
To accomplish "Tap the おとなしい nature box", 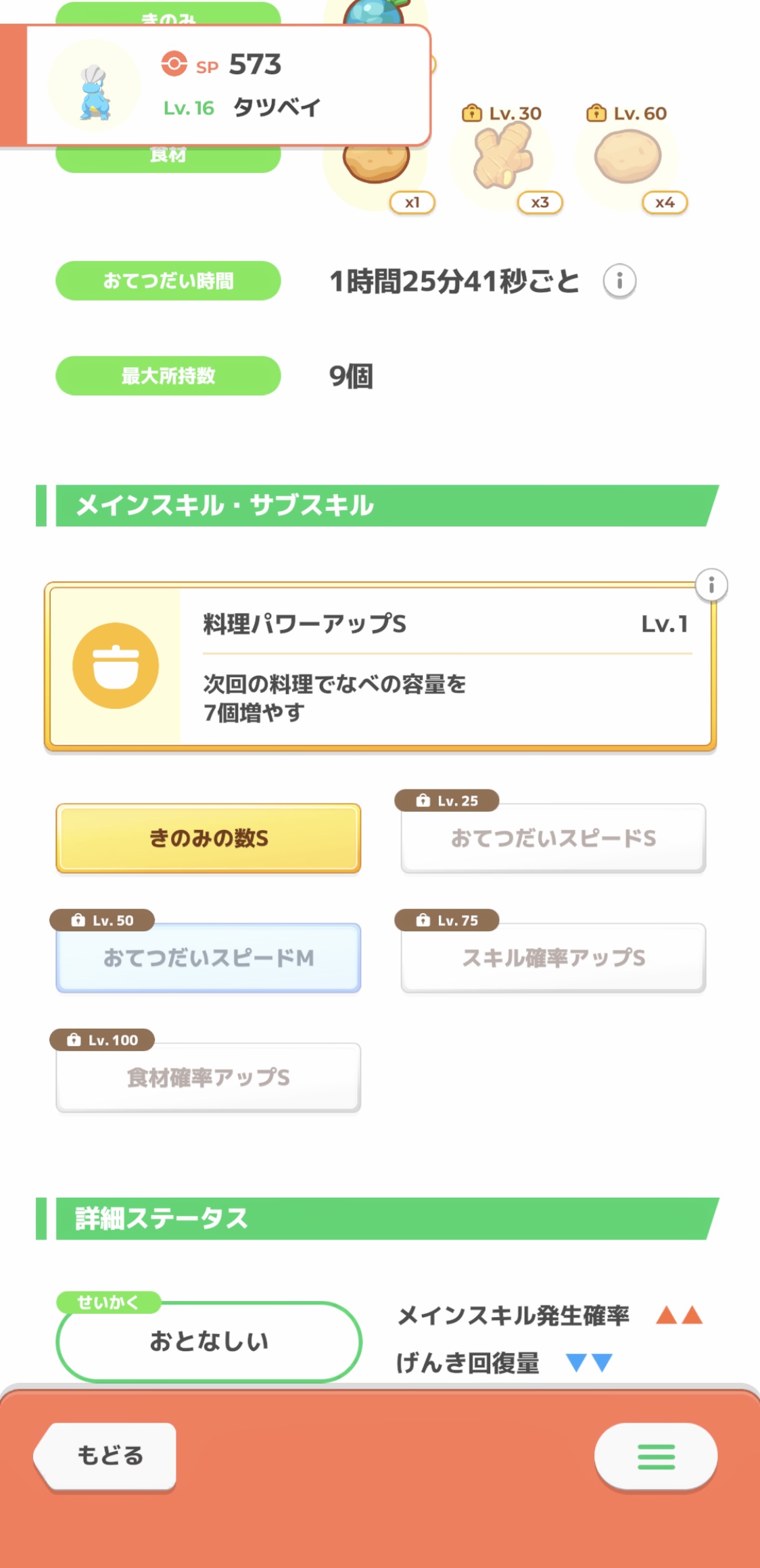I will click(209, 1342).
